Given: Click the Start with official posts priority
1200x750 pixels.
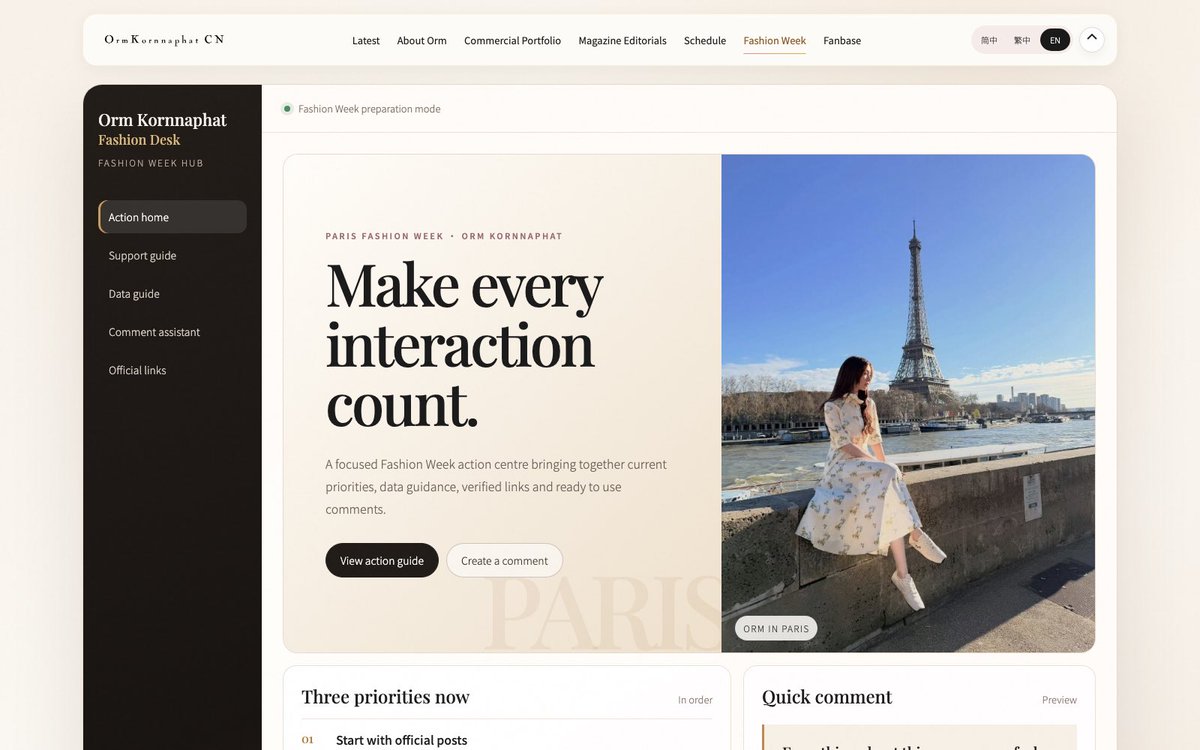Looking at the screenshot, I should 401,740.
